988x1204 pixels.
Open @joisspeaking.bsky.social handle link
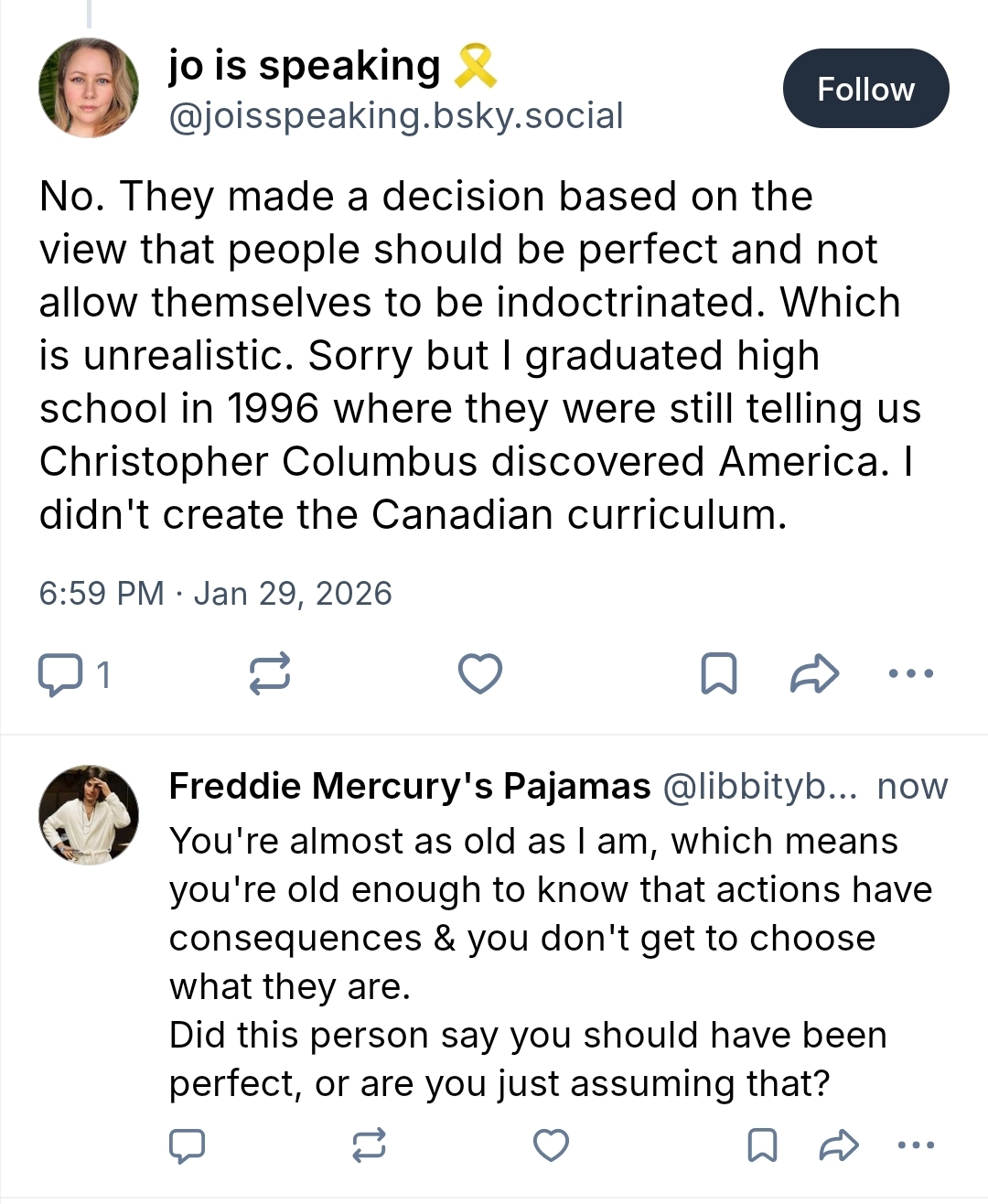[x=396, y=116]
